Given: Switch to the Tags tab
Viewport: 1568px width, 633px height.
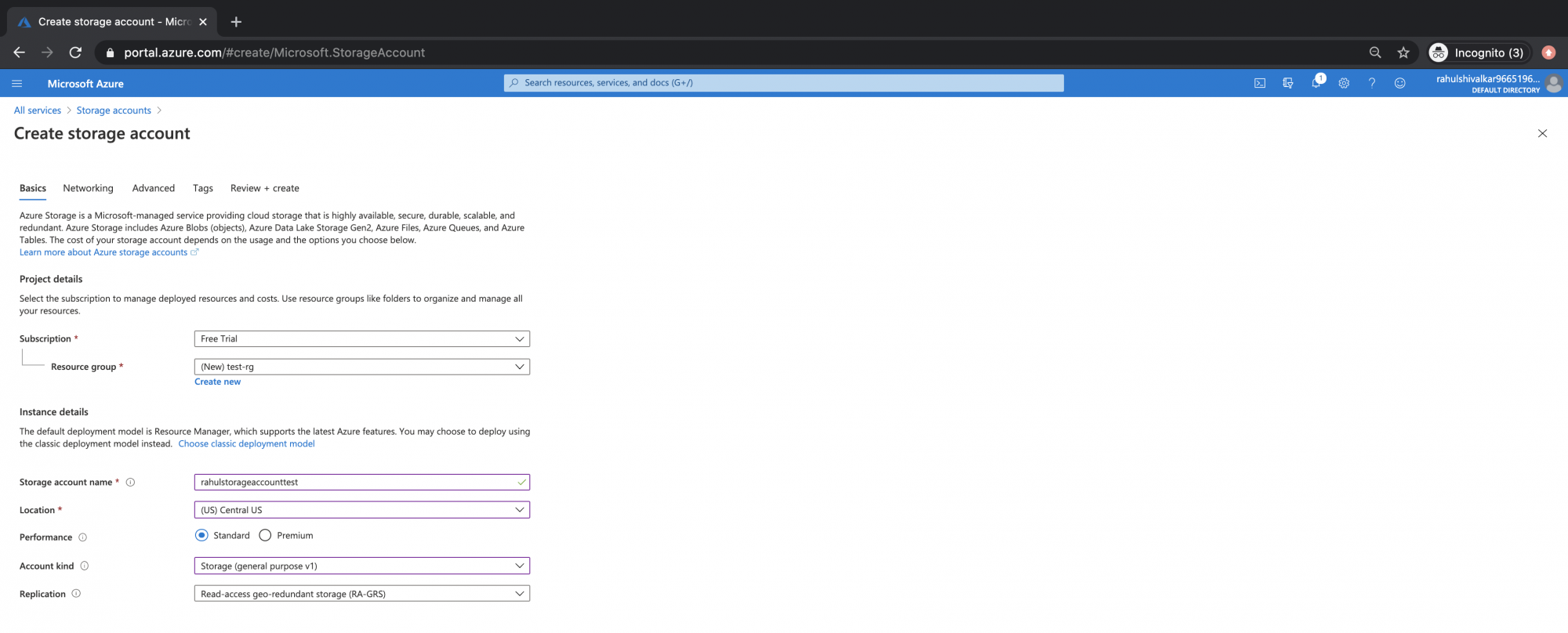Looking at the screenshot, I should tap(203, 188).
